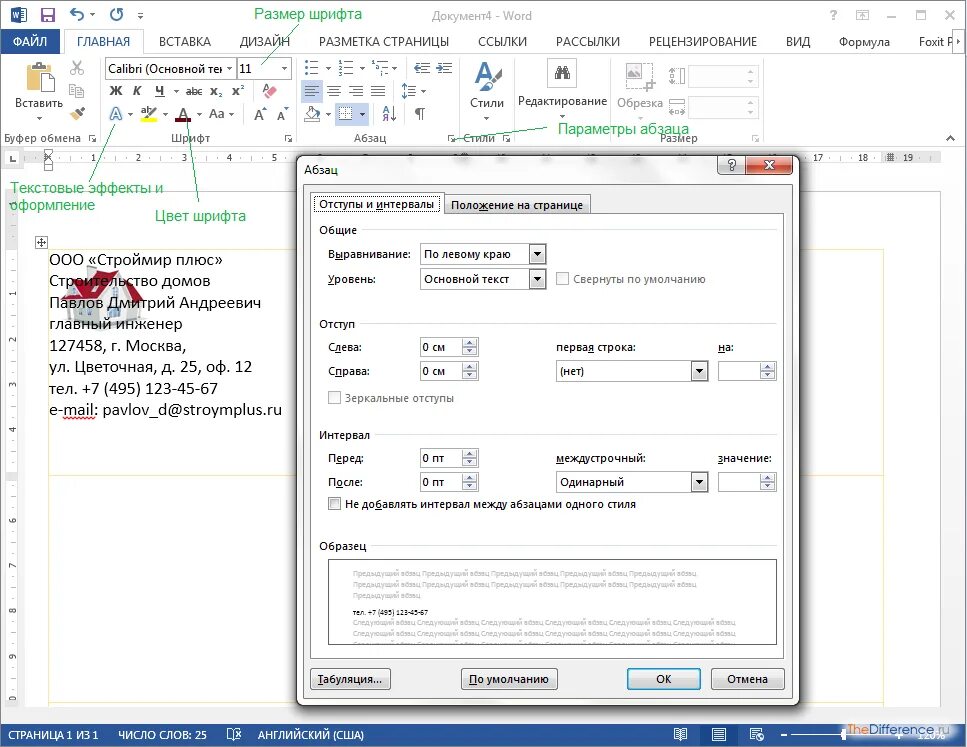Show paragraph marks ¶
This screenshot has height=747, width=967.
419,113
